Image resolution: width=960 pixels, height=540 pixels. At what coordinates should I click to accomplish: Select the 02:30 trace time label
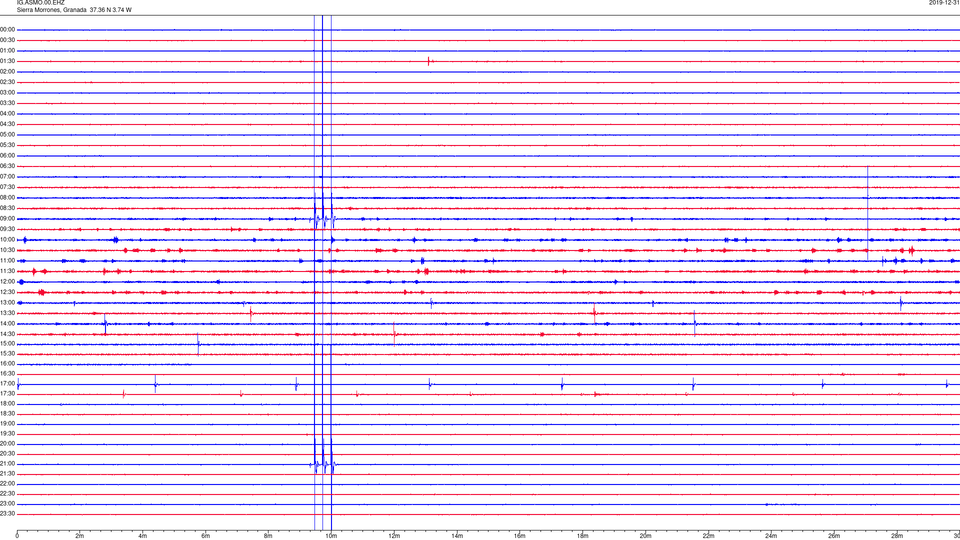pos(7,81)
